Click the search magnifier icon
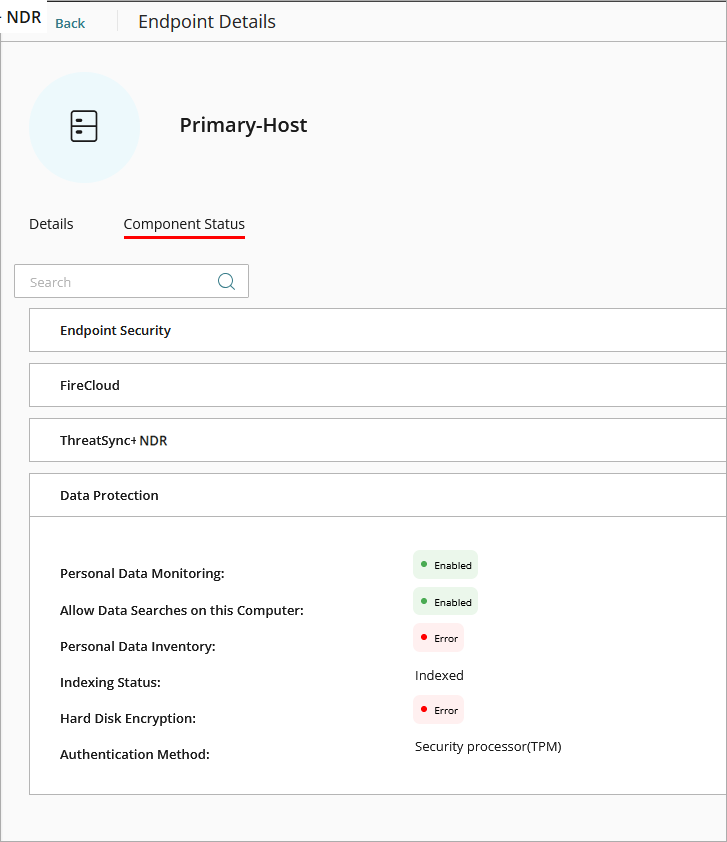 (x=227, y=281)
